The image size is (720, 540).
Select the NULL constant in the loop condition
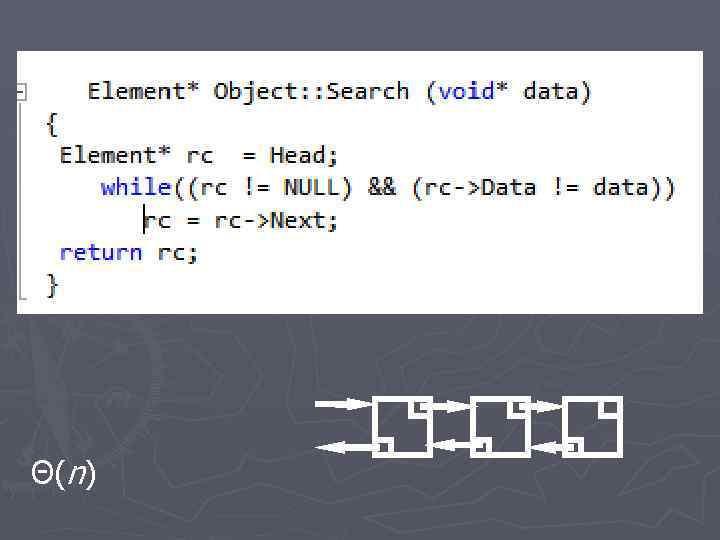[x=312, y=187]
